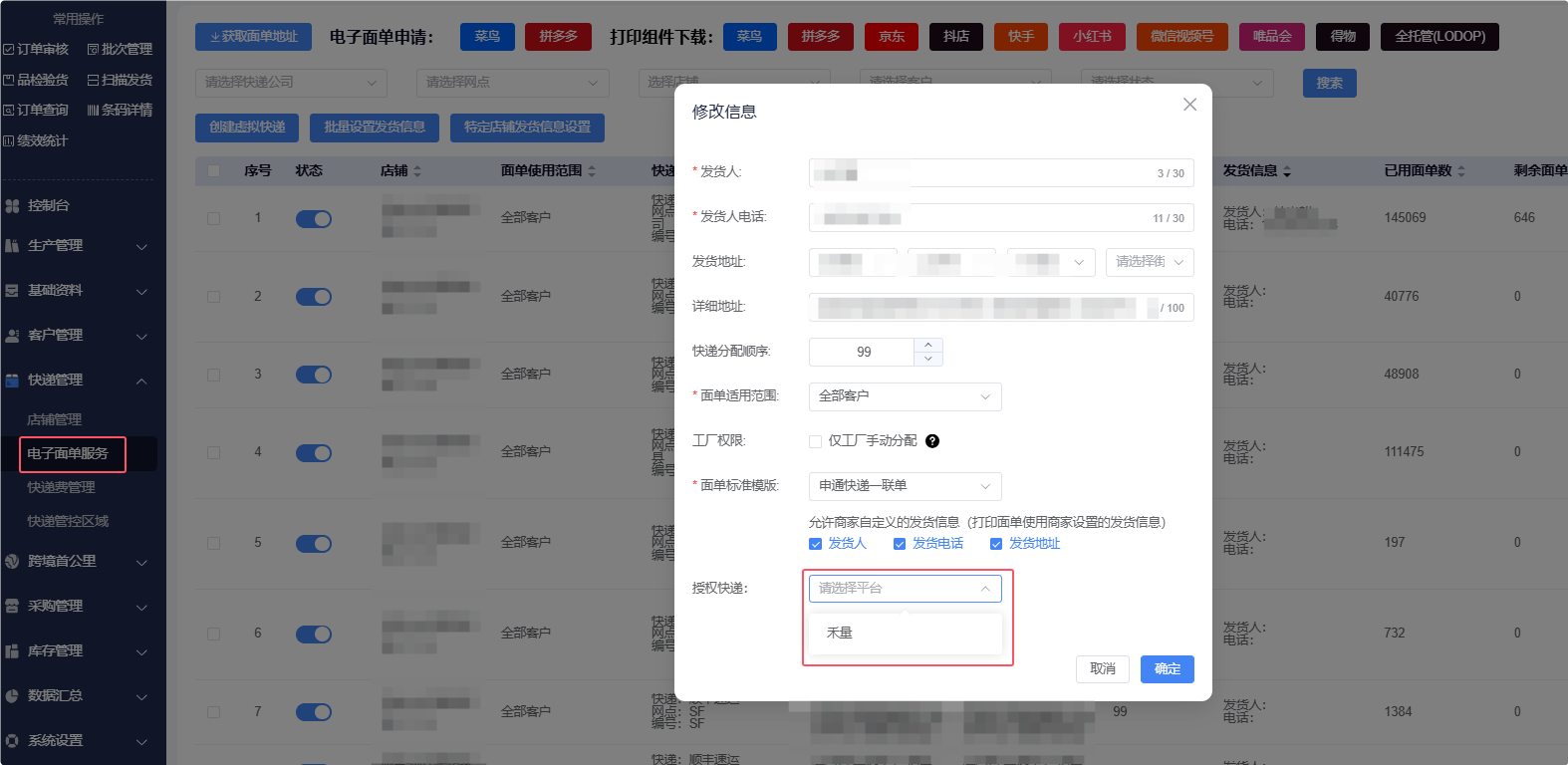The width and height of the screenshot is (1568, 765).
Task: Sort by 已用面单数 column arrows
Action: click(1461, 171)
